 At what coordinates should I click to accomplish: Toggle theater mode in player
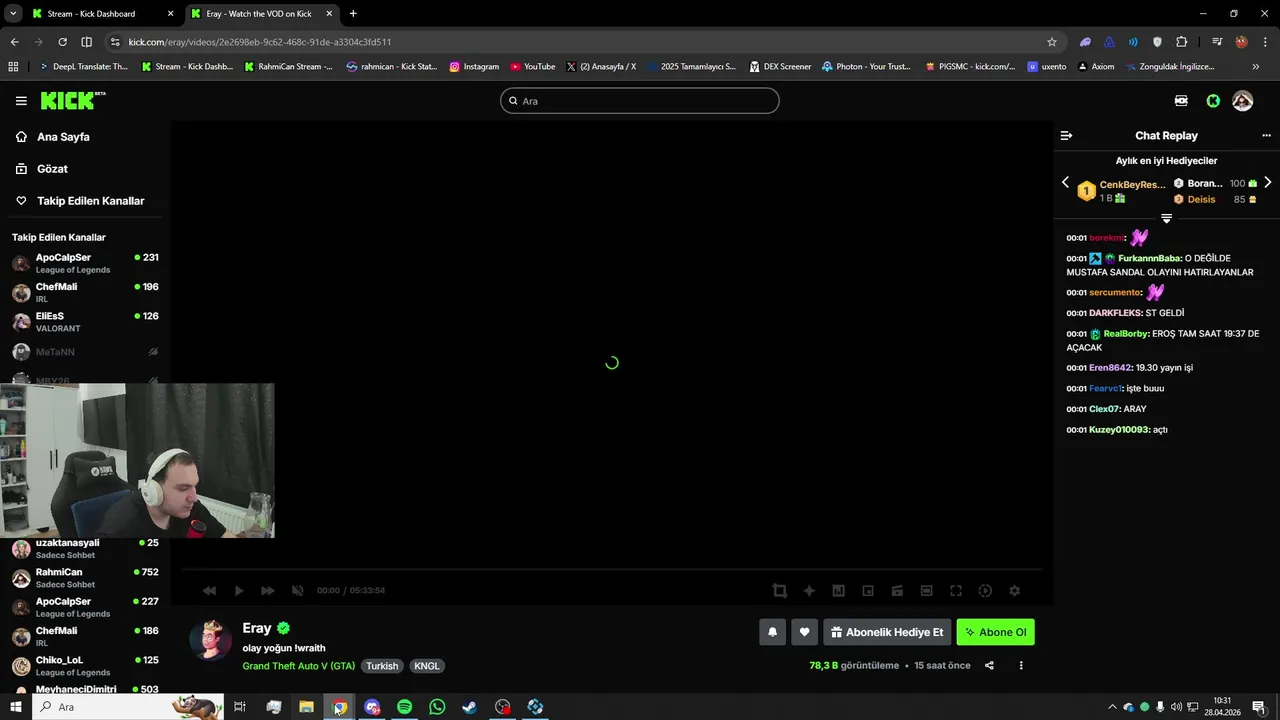pos(927,591)
